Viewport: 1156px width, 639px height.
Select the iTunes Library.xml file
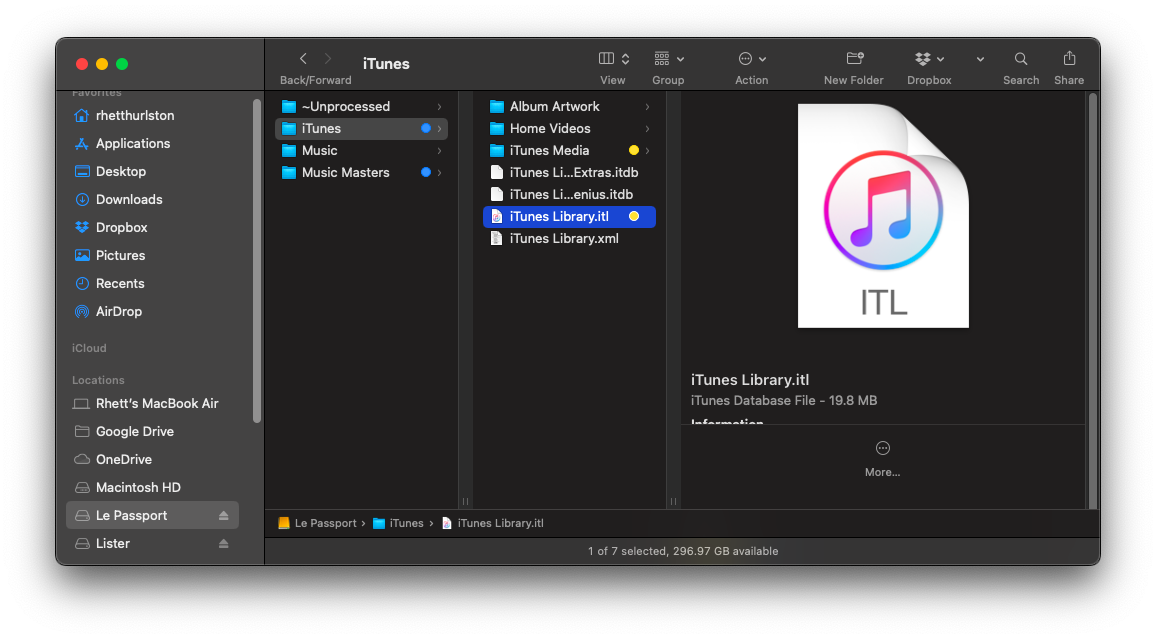569,239
